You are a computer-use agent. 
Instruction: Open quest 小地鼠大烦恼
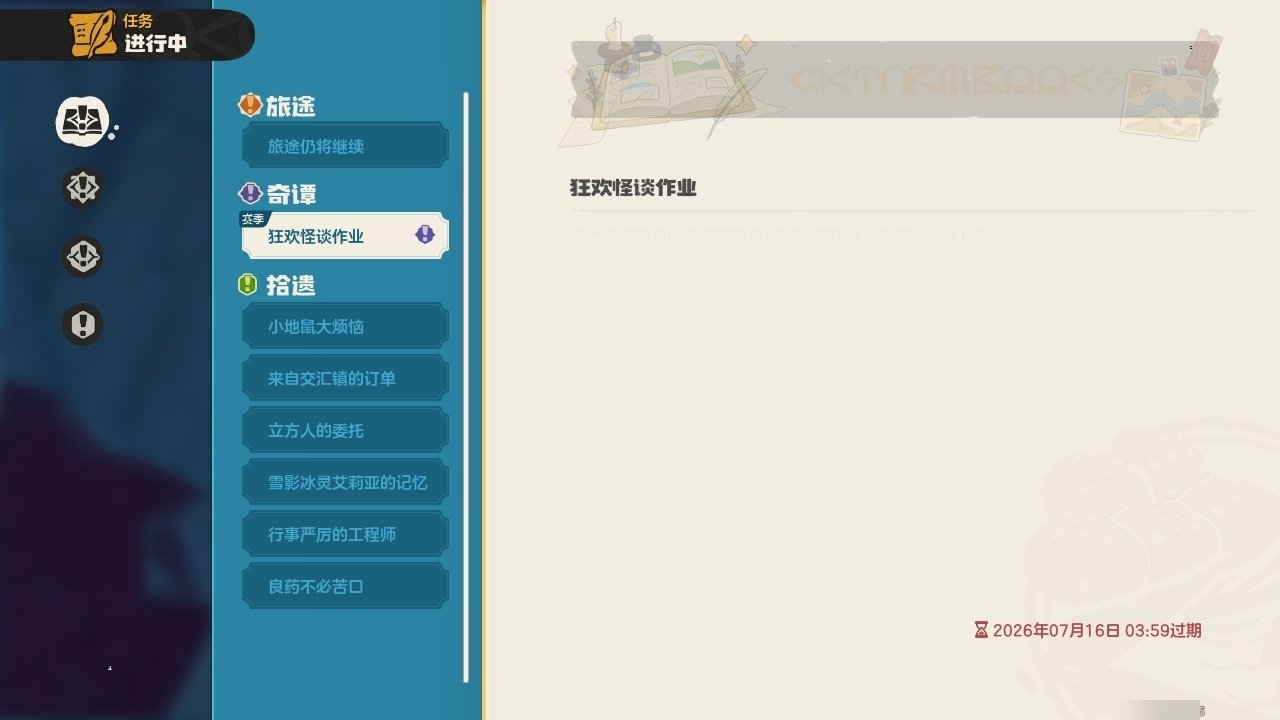click(345, 326)
